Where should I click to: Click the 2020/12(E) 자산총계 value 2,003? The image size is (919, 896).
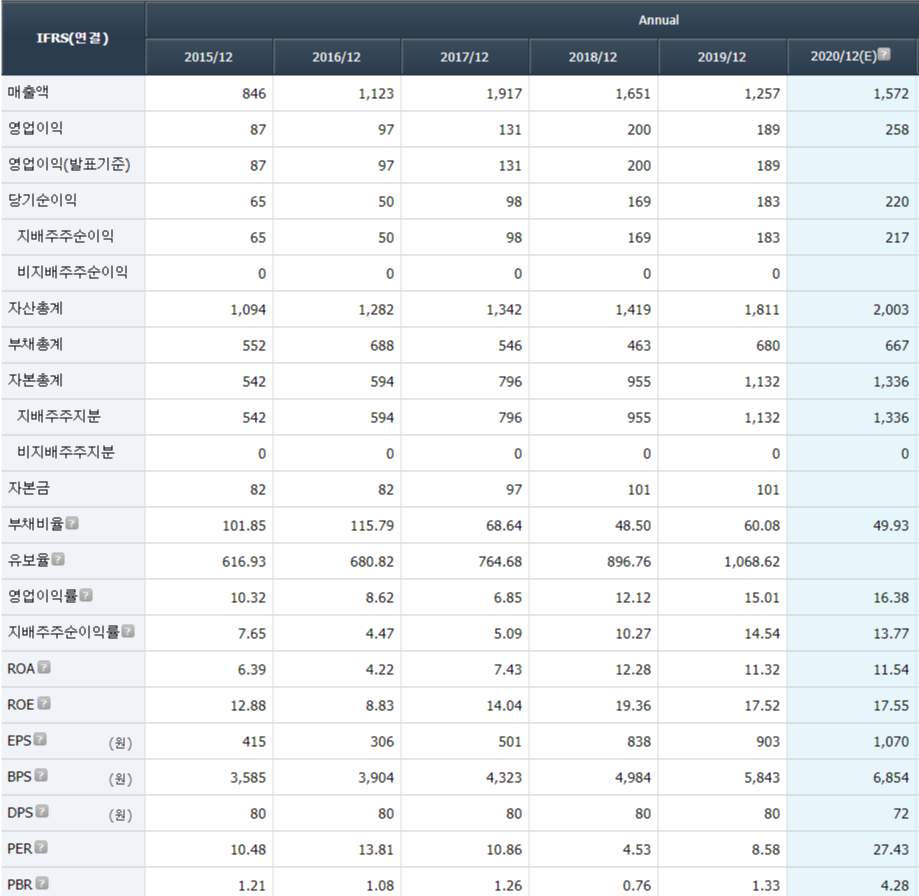tap(891, 310)
